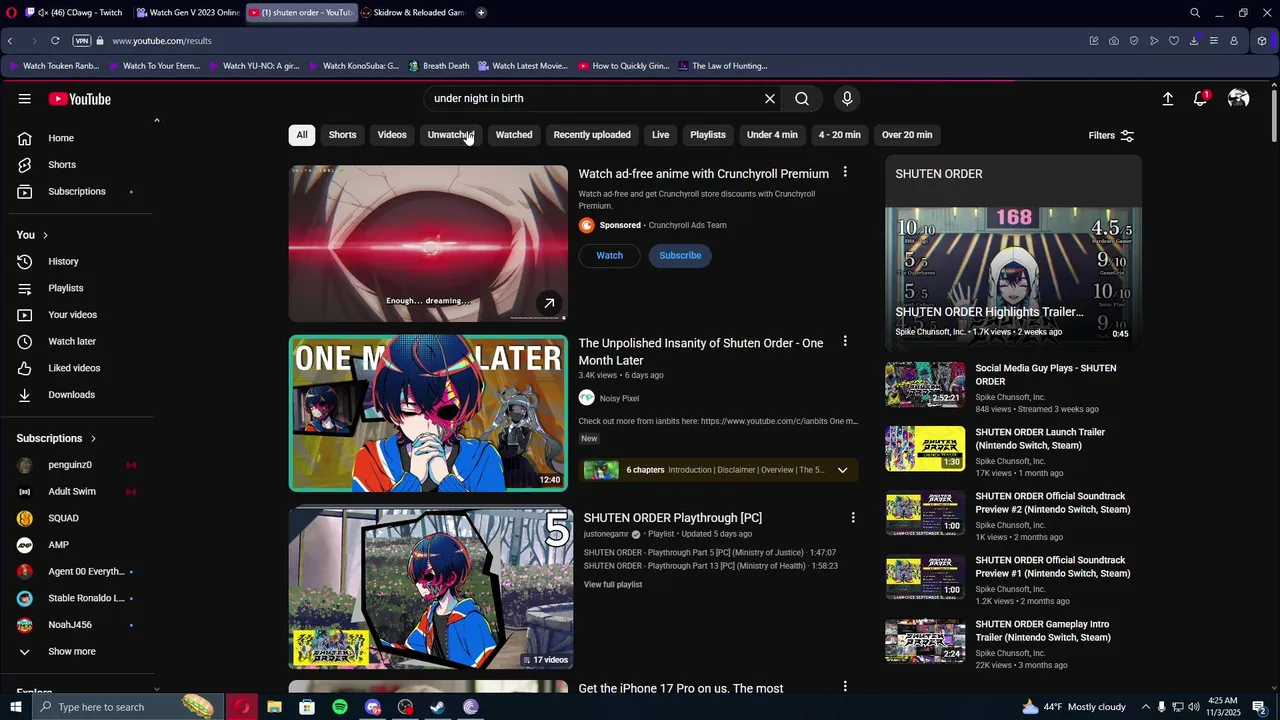Open YouTube notifications bell

point(1200,99)
